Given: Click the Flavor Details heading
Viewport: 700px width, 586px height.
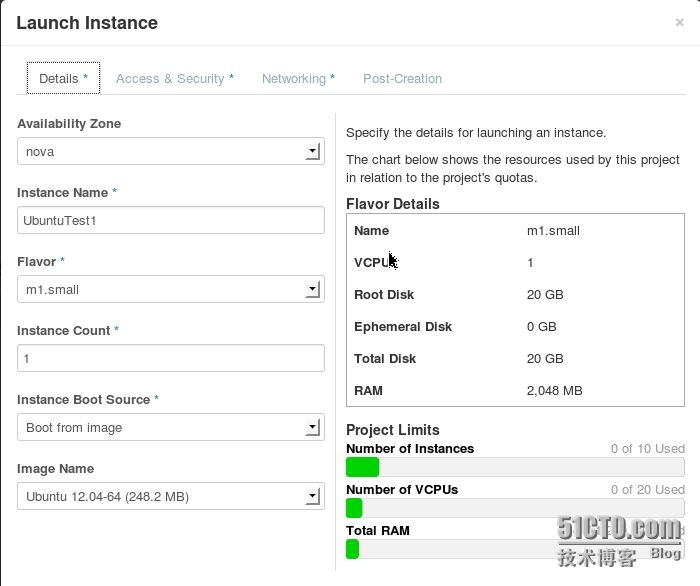Looking at the screenshot, I should (x=393, y=204).
